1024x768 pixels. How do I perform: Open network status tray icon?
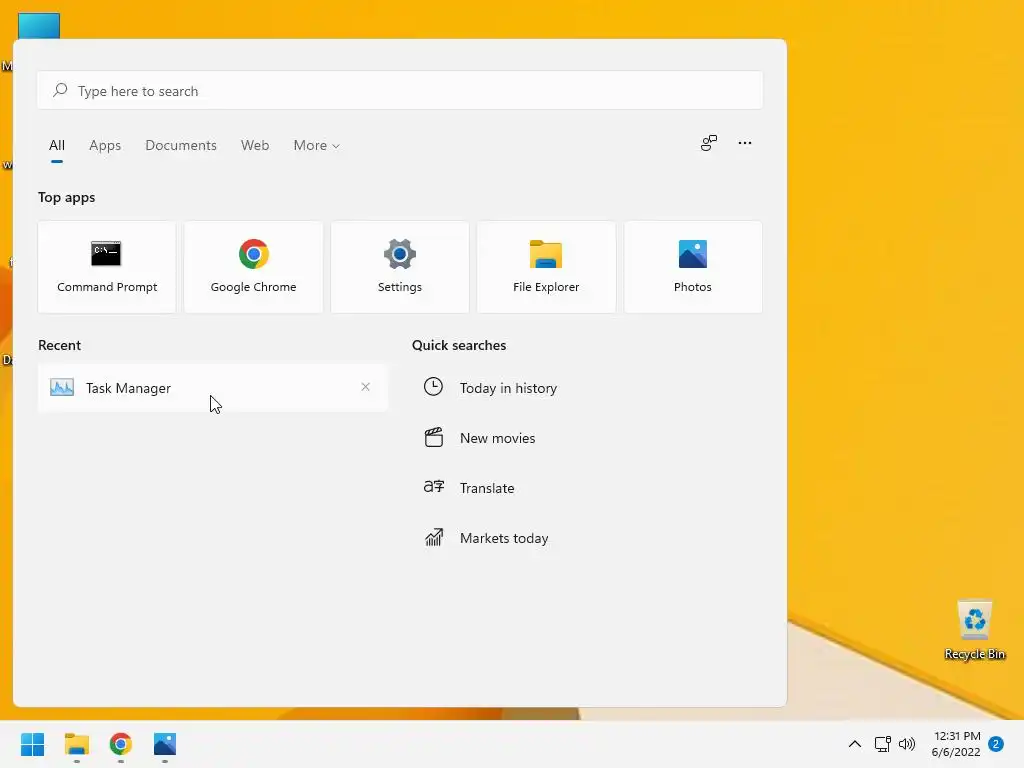click(882, 744)
